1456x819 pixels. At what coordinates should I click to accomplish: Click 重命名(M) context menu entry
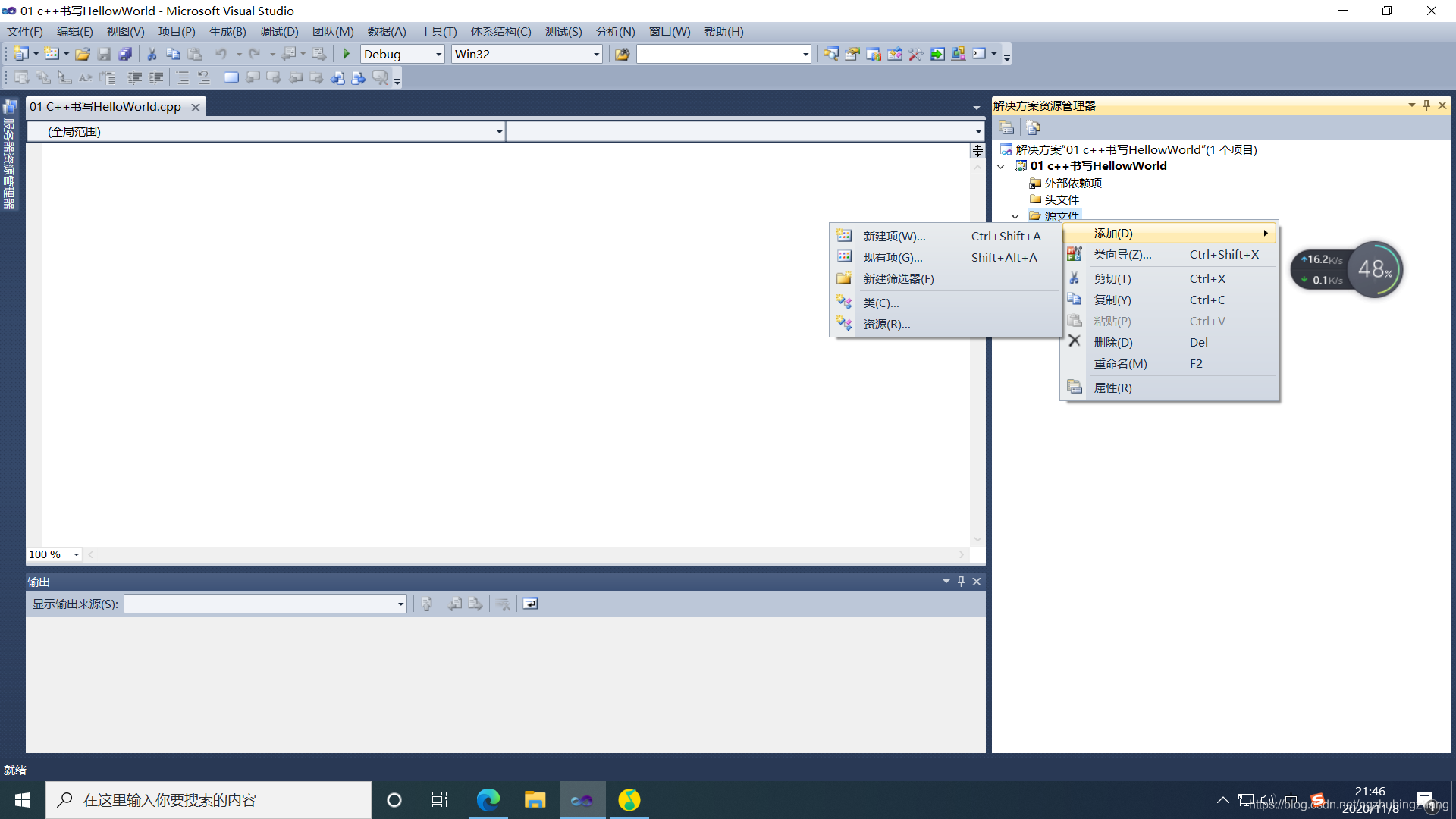point(1169,363)
